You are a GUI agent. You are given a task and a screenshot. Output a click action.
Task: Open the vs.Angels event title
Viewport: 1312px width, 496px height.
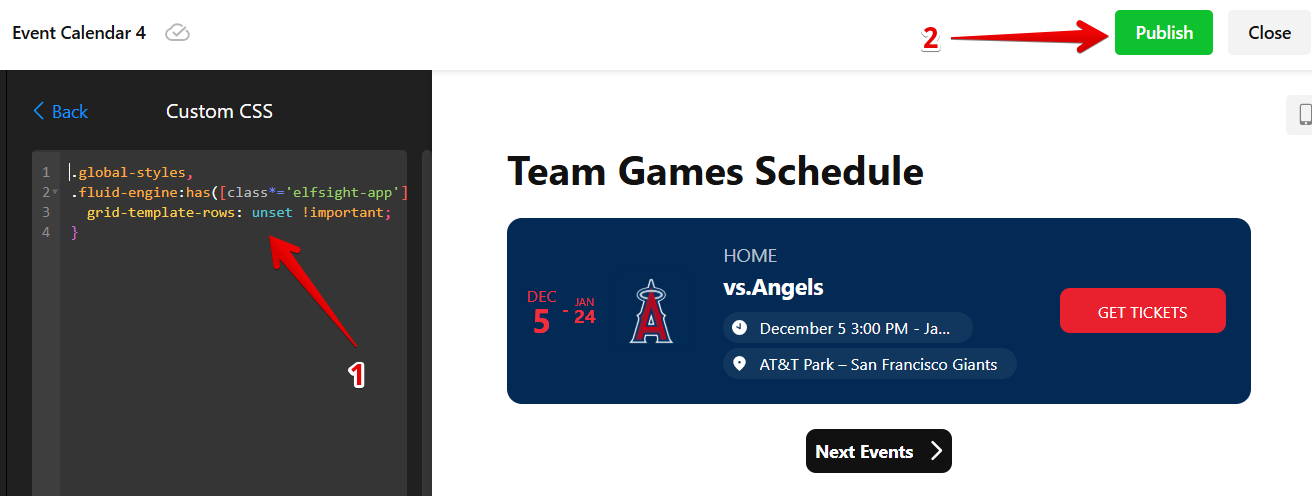point(773,288)
